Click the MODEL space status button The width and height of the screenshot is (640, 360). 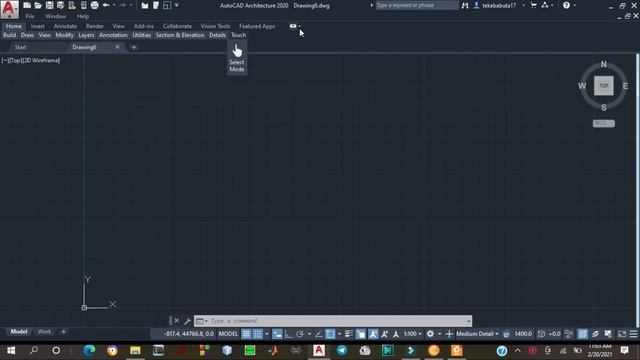pyautogui.click(x=228, y=334)
